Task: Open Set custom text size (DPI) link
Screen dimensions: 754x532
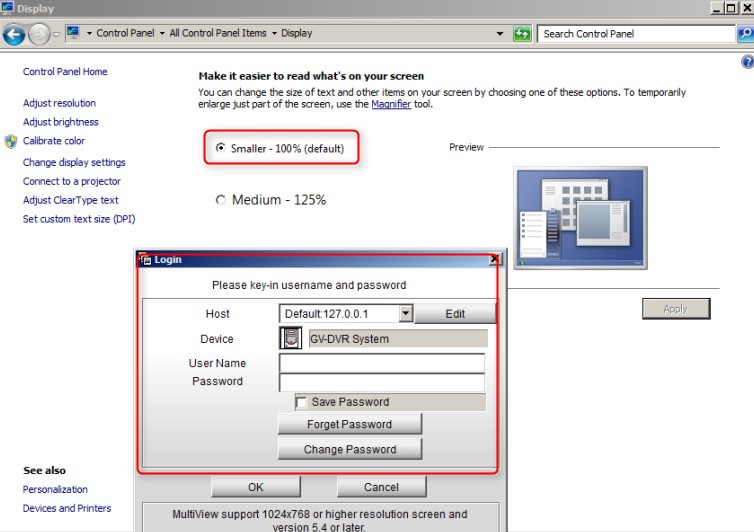Action: coord(79,219)
